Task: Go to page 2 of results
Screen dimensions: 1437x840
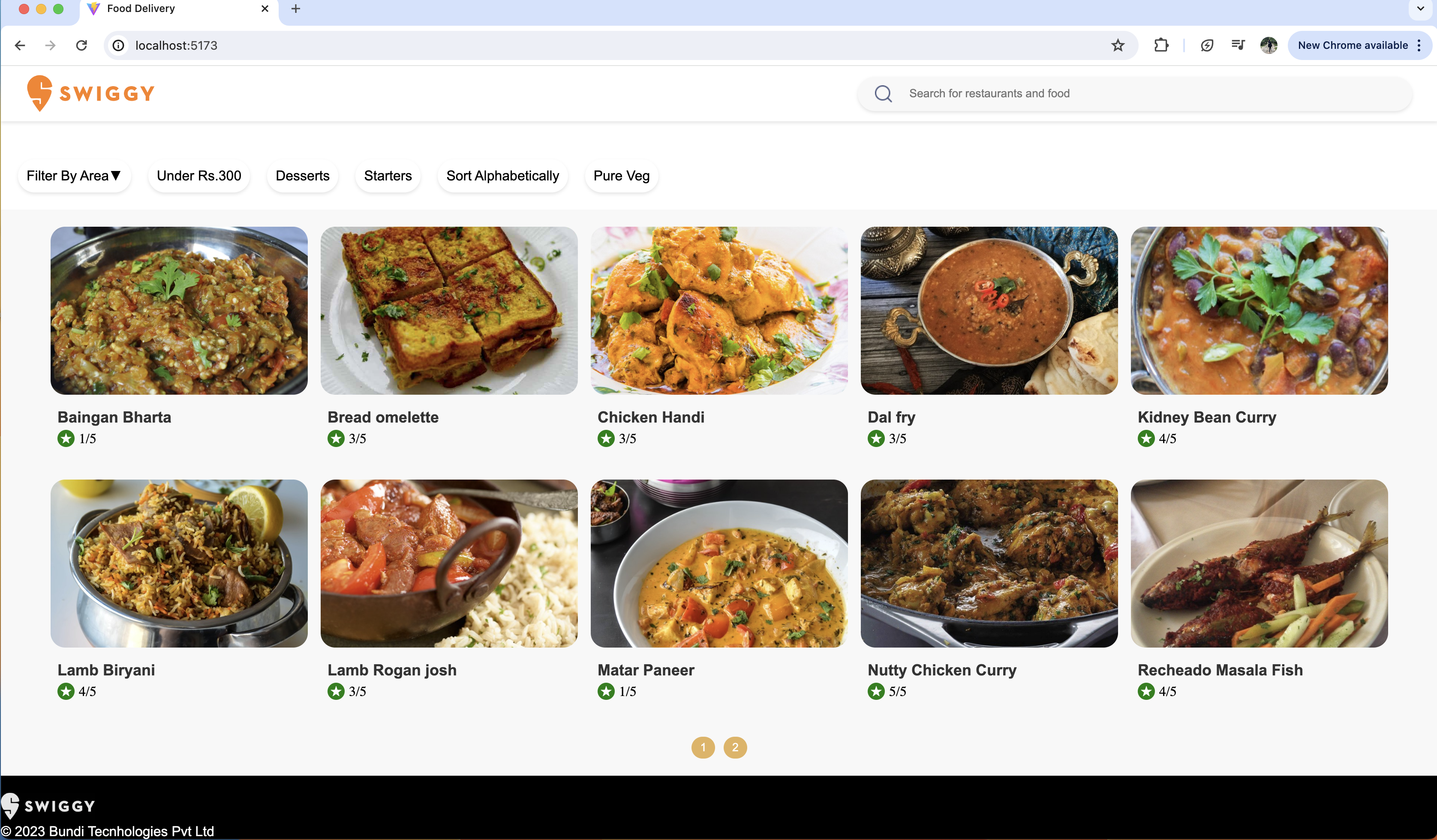Action: 734,747
